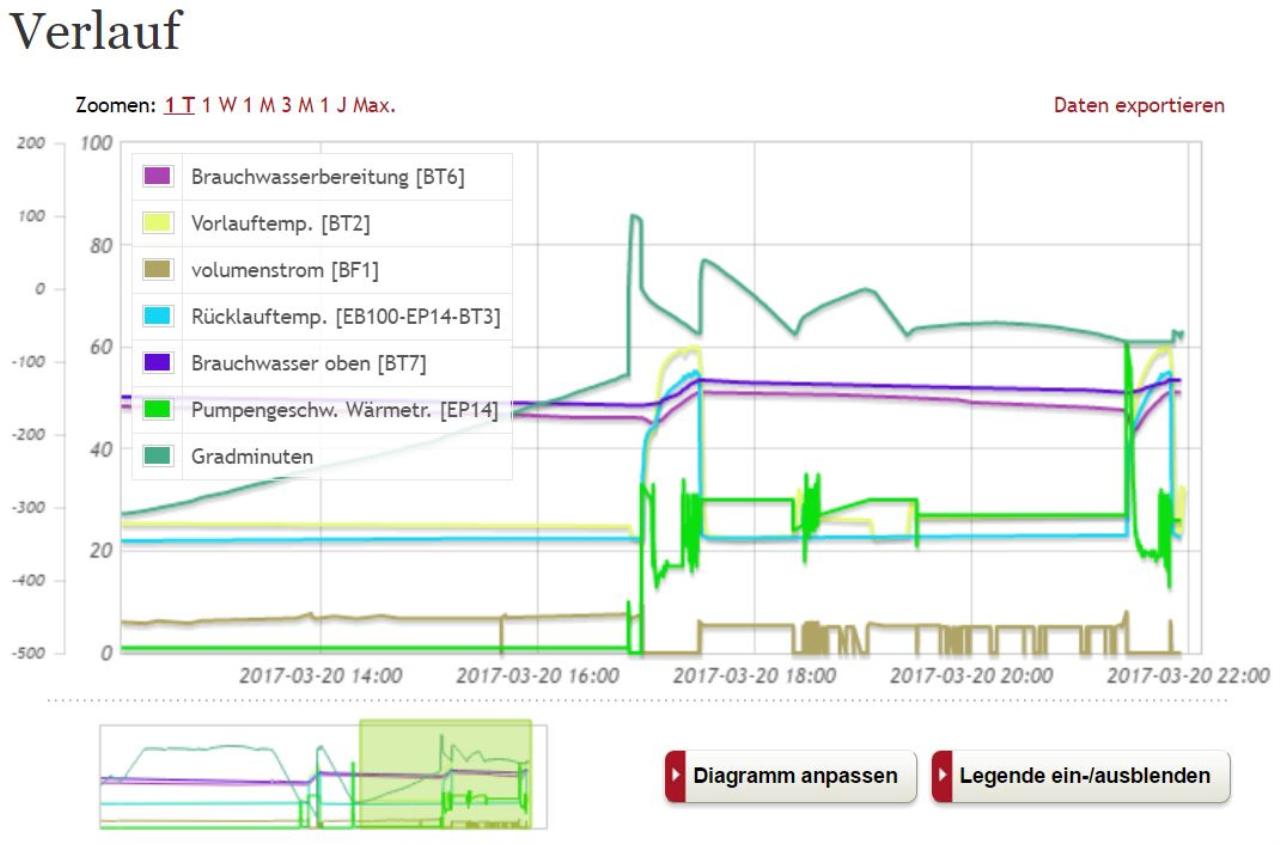Click x-axis label 2017-03-20 14:00
Screen dimensions: 1280x844
(321, 675)
